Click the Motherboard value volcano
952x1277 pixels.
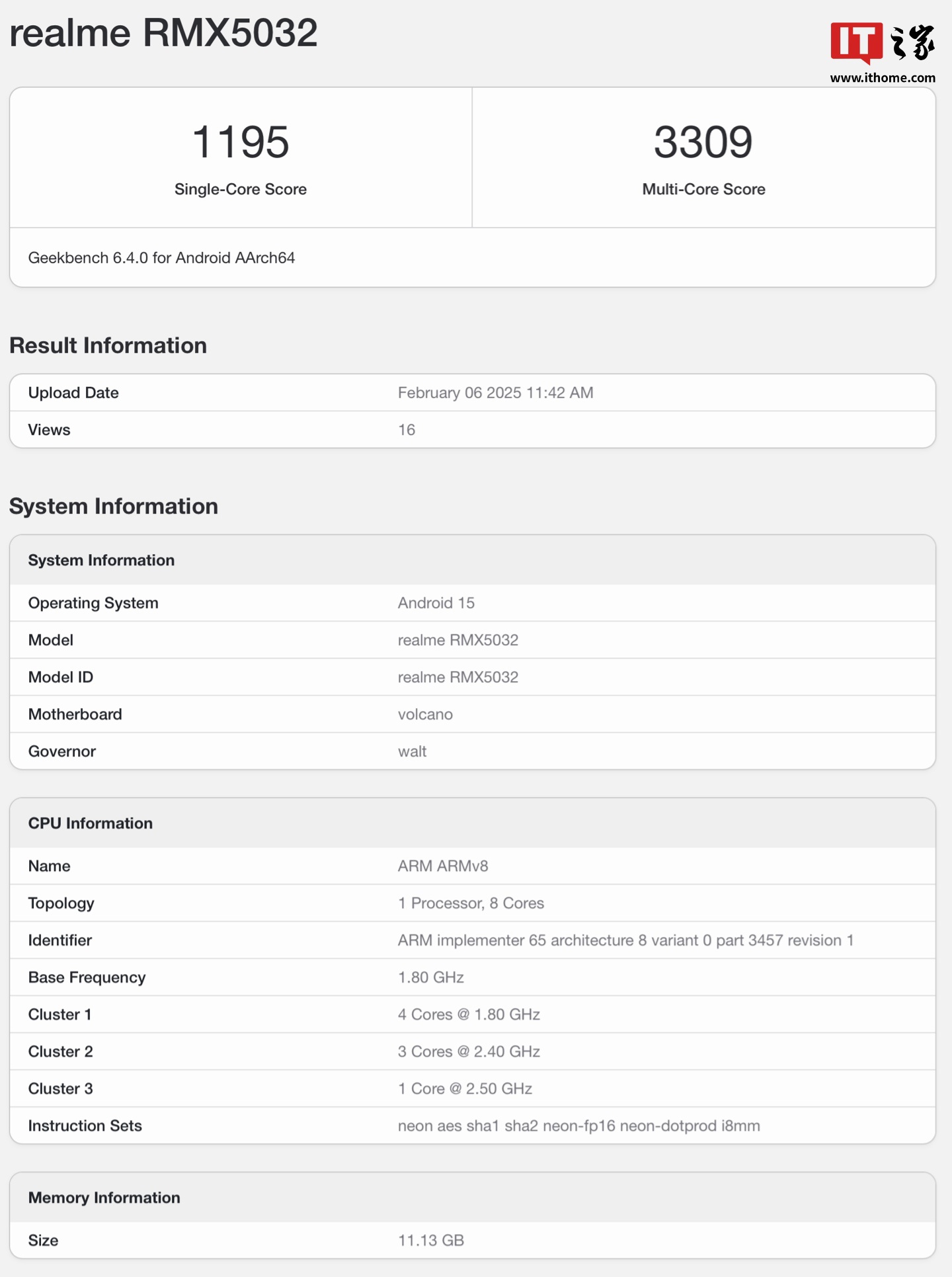click(425, 714)
